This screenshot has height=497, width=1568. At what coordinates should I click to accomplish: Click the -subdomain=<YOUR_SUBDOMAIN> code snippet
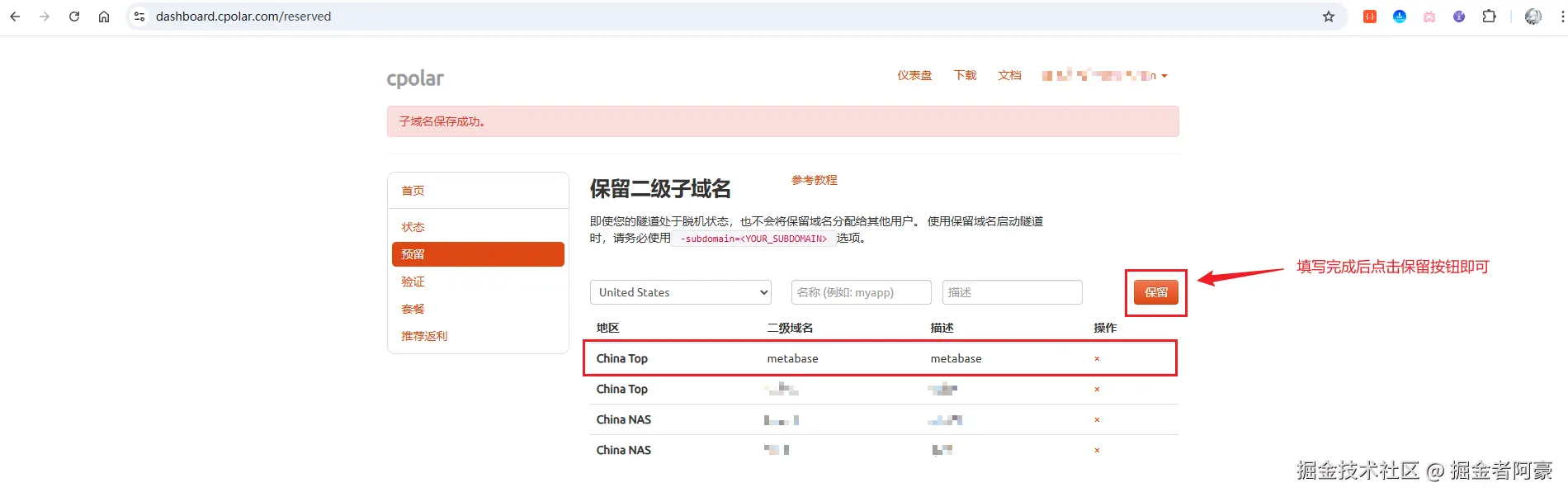(753, 239)
